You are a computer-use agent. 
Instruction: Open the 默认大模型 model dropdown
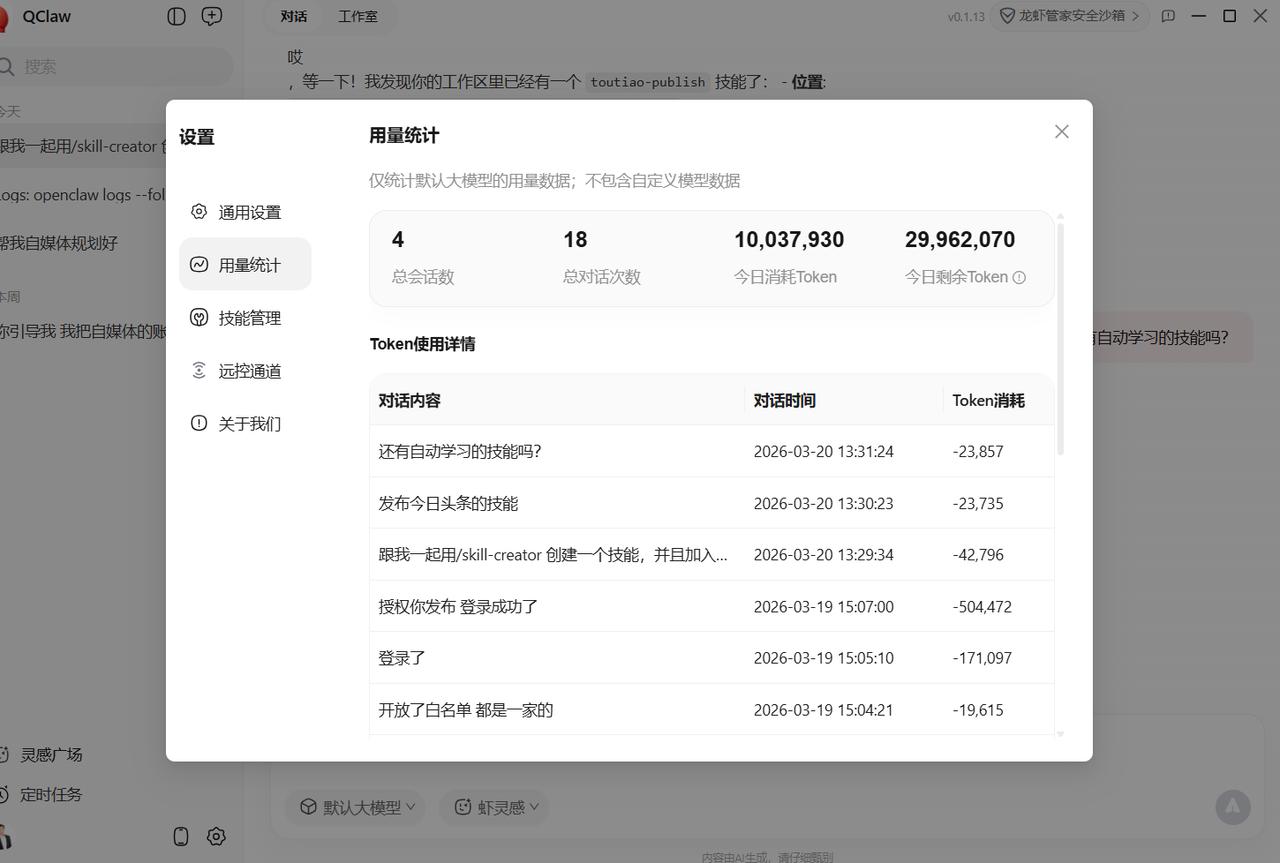click(355, 807)
